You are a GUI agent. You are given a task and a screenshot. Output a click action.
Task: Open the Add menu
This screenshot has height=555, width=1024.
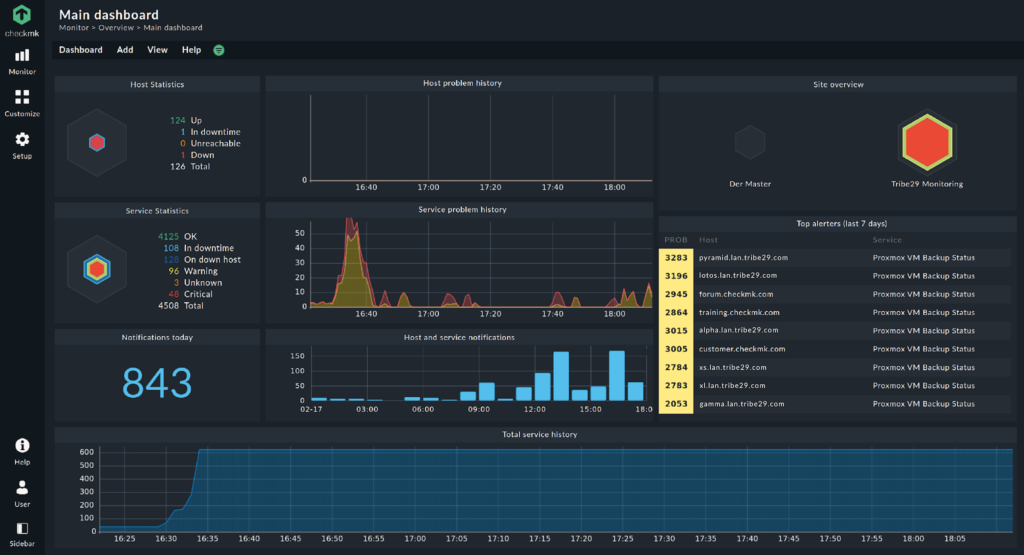125,50
